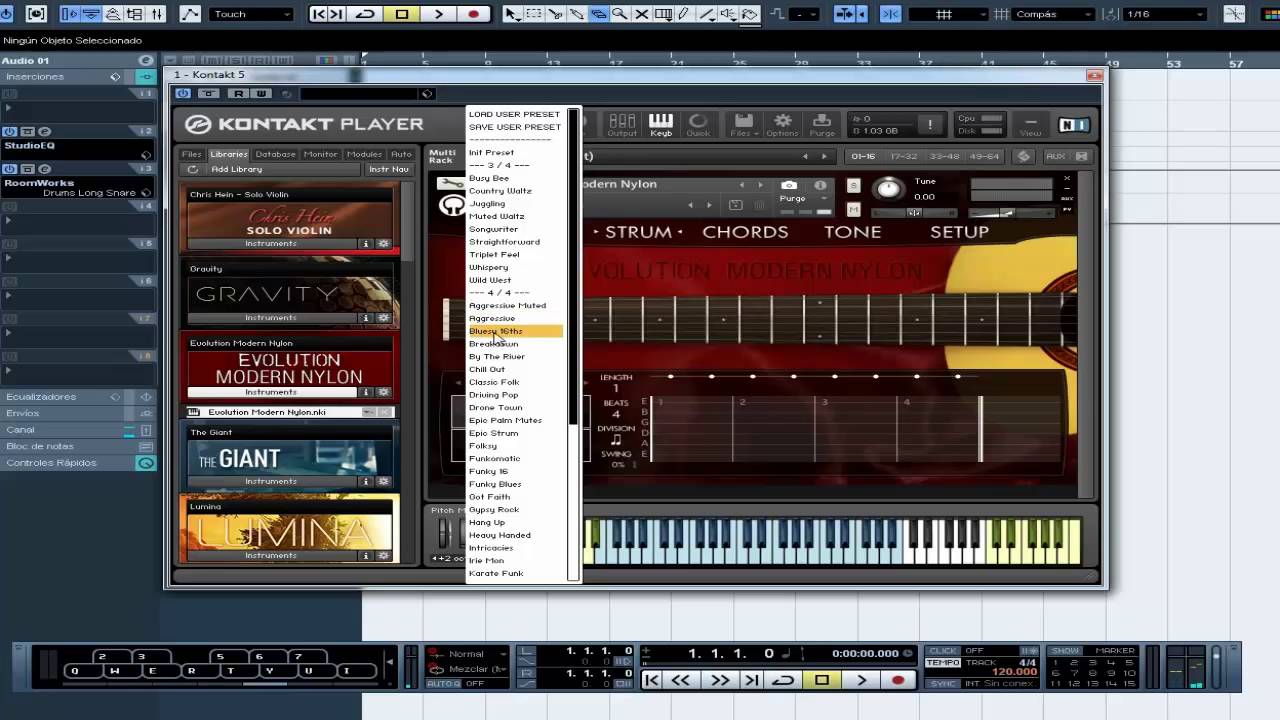The width and height of the screenshot is (1280, 720).
Task: Select the Zoom magnifier tool
Action: coord(620,14)
